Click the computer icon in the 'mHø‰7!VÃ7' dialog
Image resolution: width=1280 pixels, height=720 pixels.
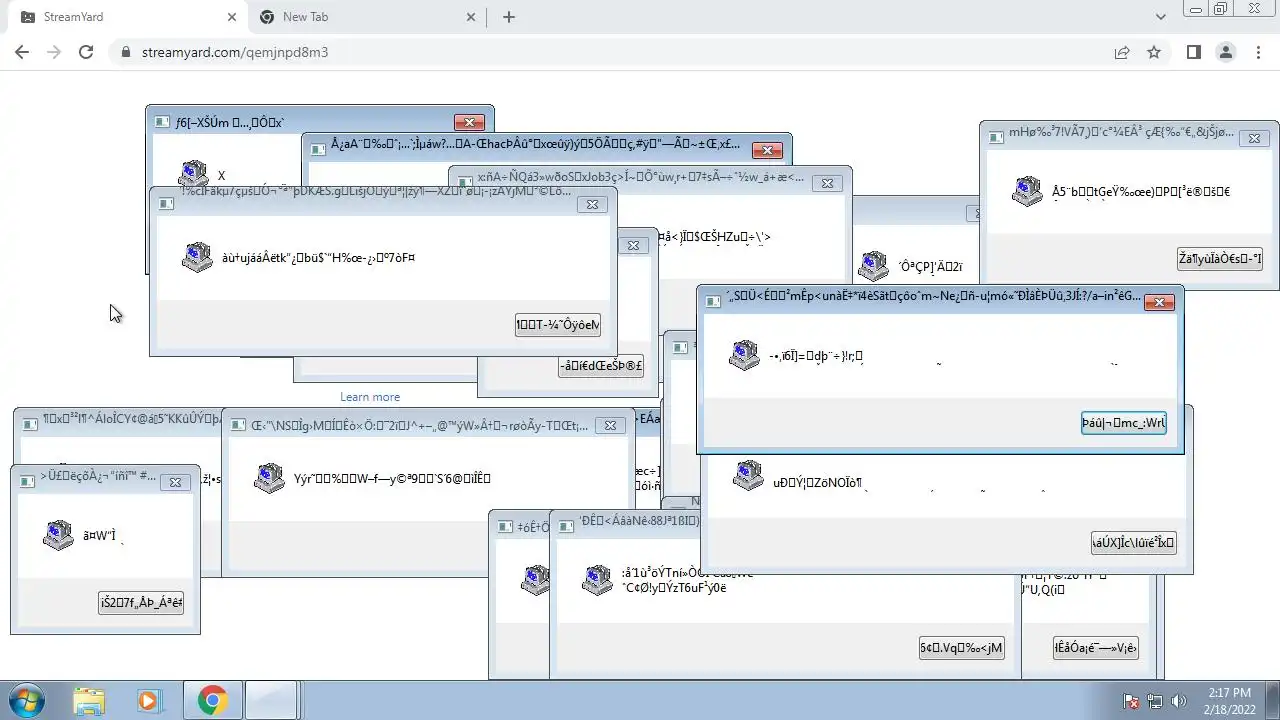(1027, 191)
